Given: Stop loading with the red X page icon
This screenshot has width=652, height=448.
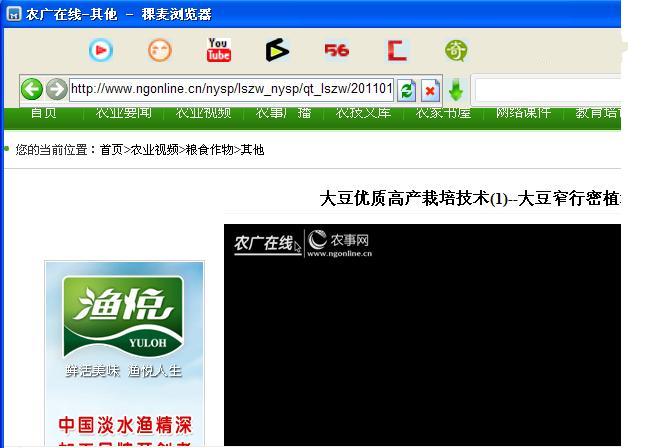Looking at the screenshot, I should (x=430, y=90).
